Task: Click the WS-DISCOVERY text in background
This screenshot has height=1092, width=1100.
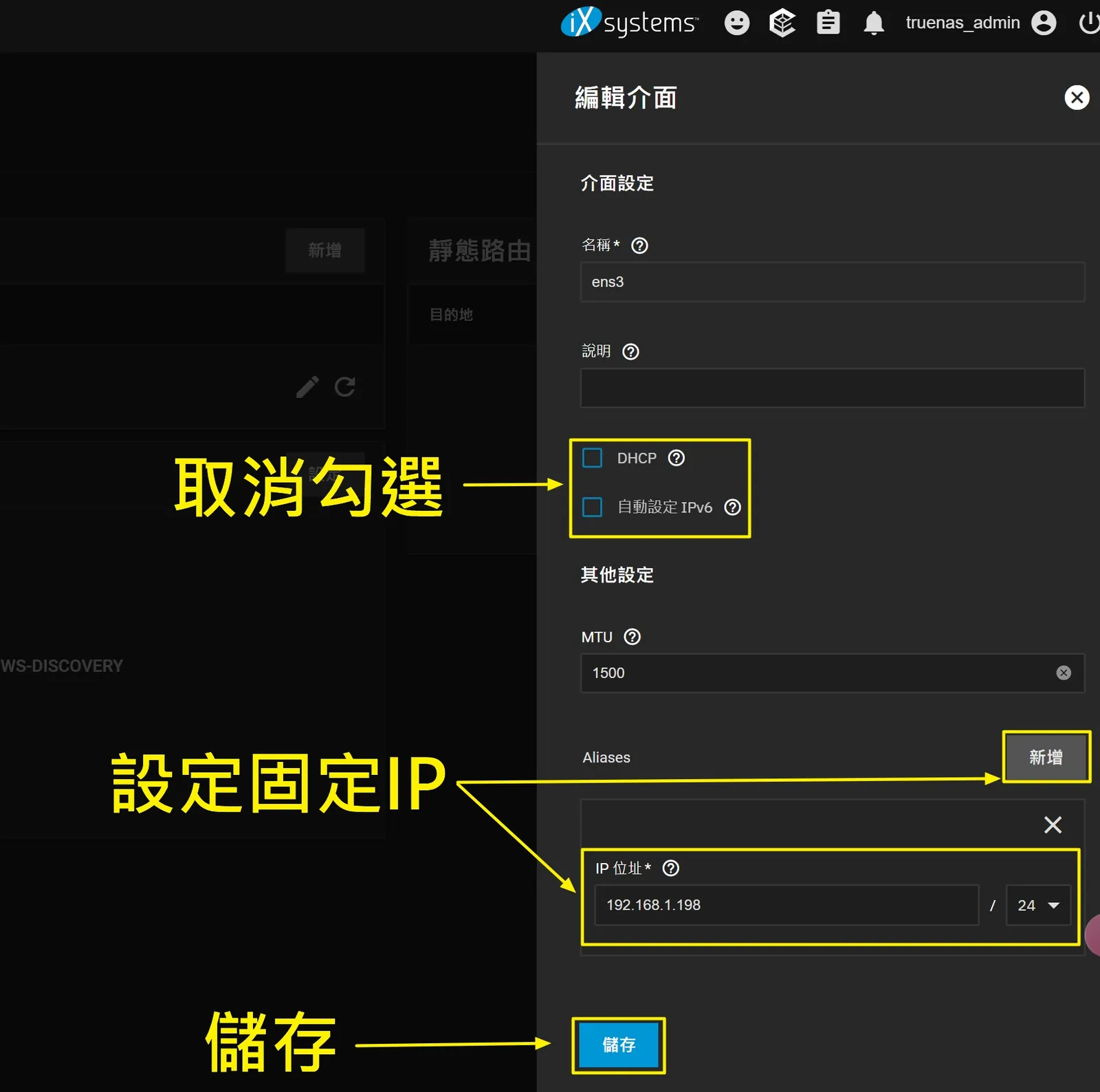Action: click(x=62, y=666)
